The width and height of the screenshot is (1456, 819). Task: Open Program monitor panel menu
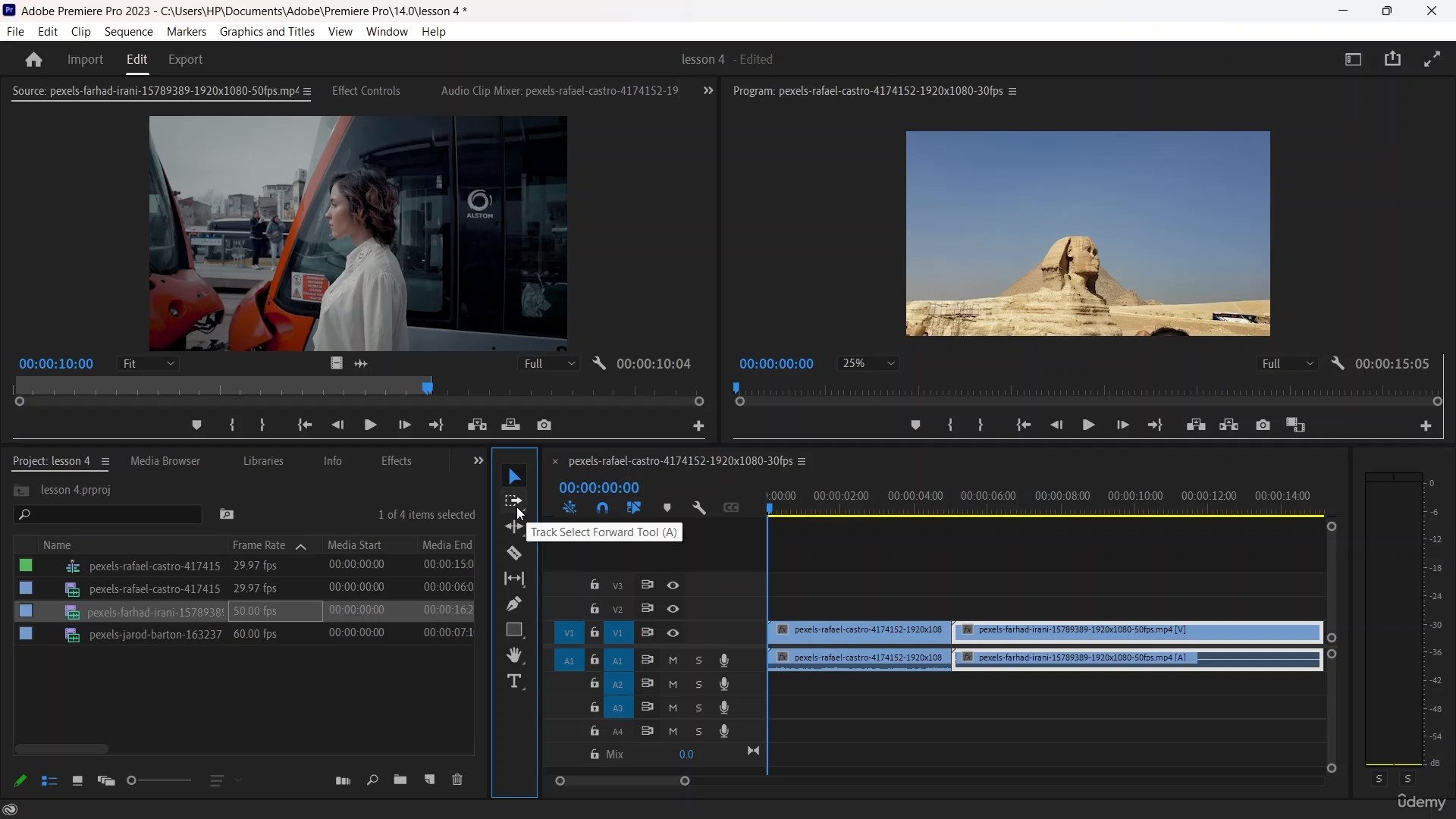[1012, 92]
